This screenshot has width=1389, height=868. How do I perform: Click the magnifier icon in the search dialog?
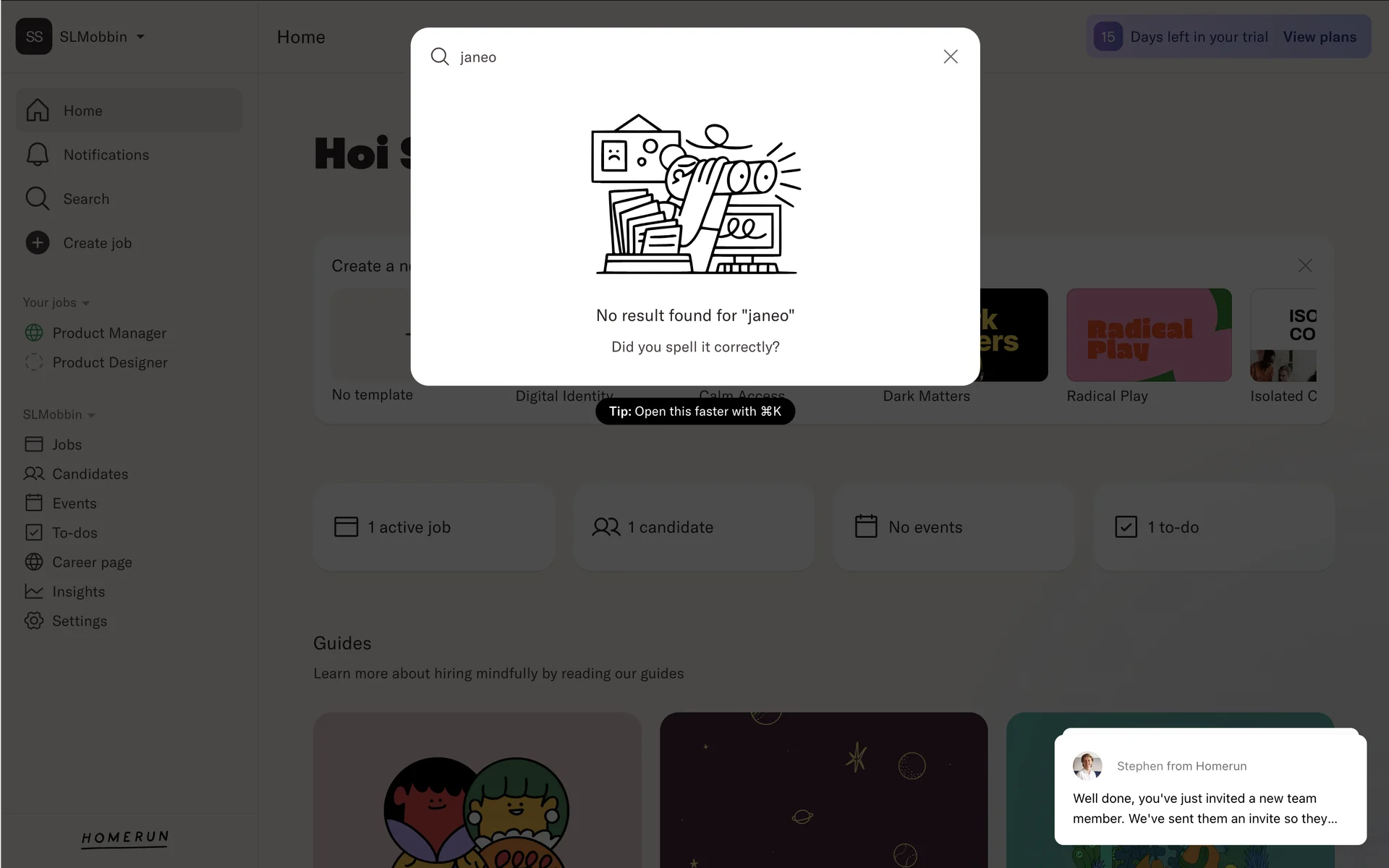[440, 56]
